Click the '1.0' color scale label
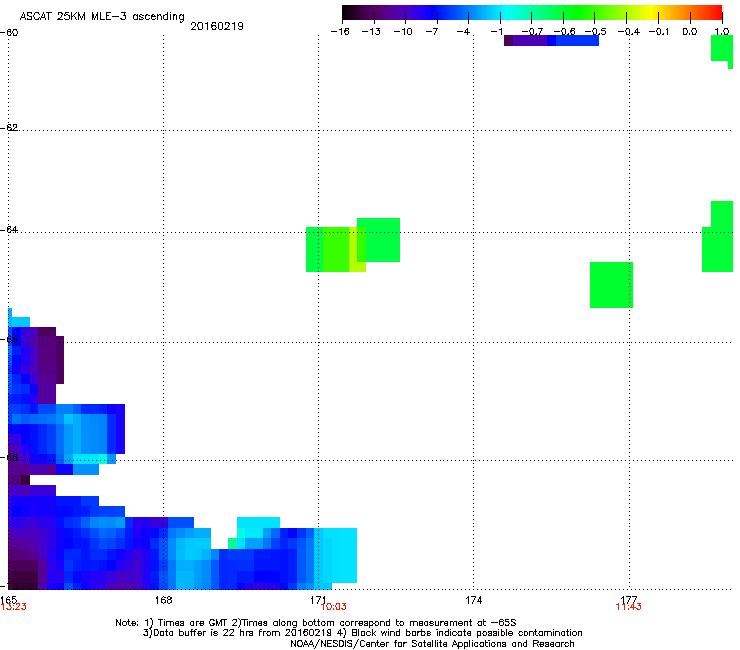 (722, 32)
